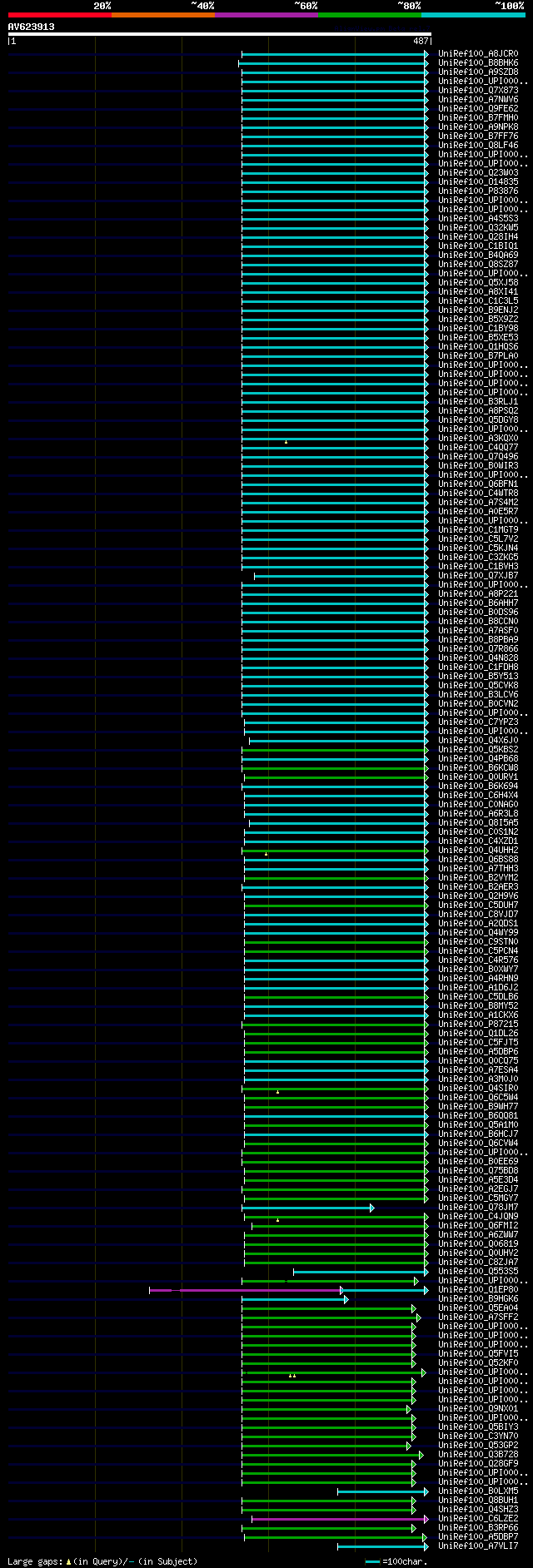
Task: Select hit label UniRef100_C7YPZ3
Action: [478, 722]
